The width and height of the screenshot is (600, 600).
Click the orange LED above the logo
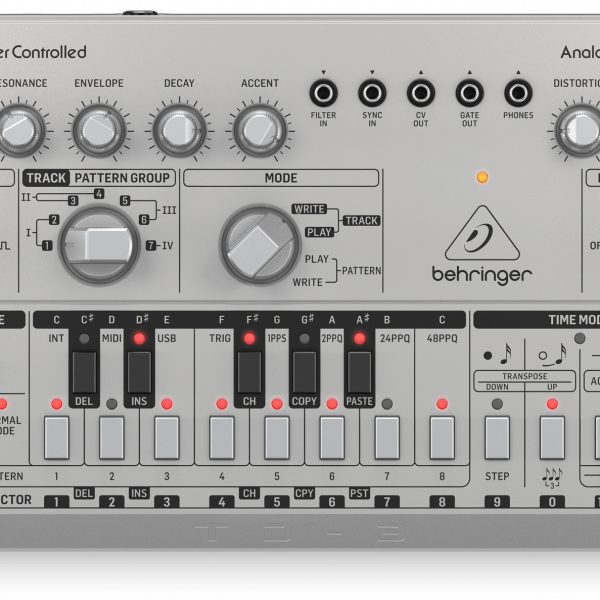[x=482, y=177]
